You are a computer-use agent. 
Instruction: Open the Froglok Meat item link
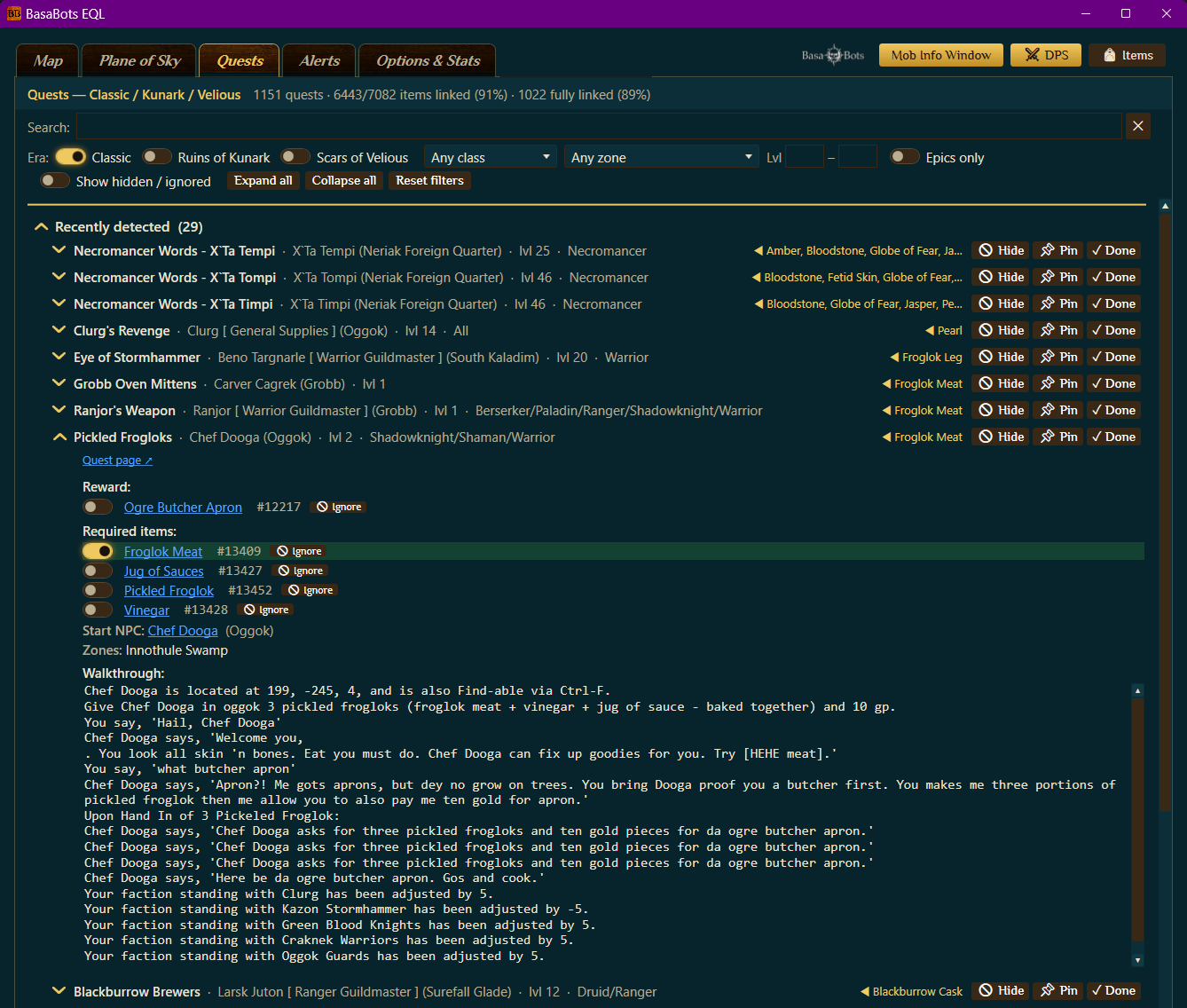[163, 551]
